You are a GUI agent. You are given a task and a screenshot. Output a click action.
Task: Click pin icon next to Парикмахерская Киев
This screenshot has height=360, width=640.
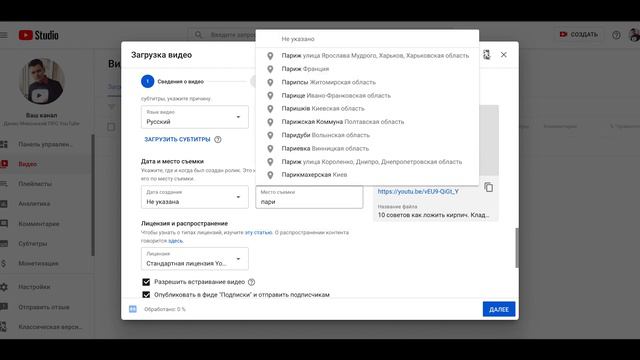pyautogui.click(x=270, y=175)
